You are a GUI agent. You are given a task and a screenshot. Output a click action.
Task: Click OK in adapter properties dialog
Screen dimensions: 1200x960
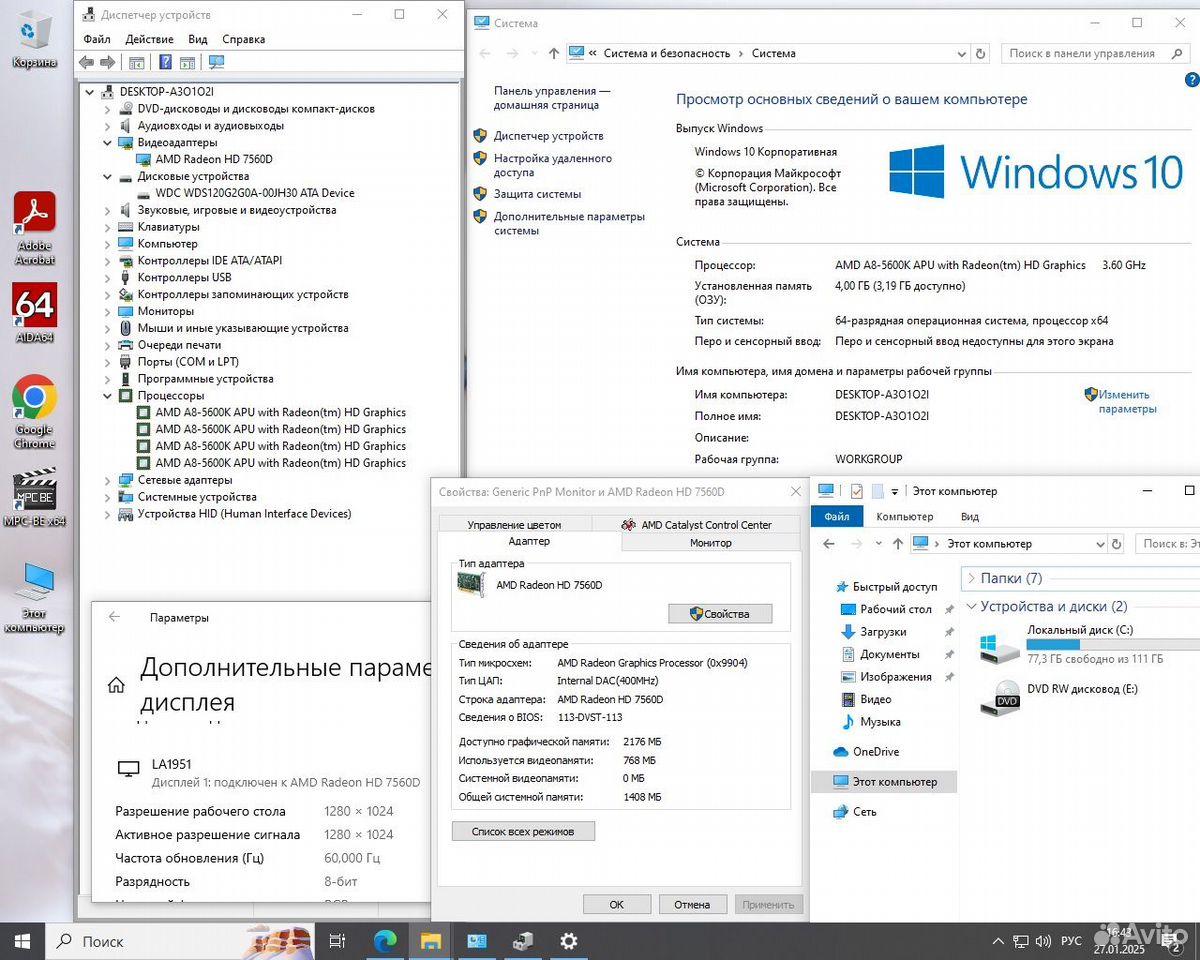[x=616, y=904]
